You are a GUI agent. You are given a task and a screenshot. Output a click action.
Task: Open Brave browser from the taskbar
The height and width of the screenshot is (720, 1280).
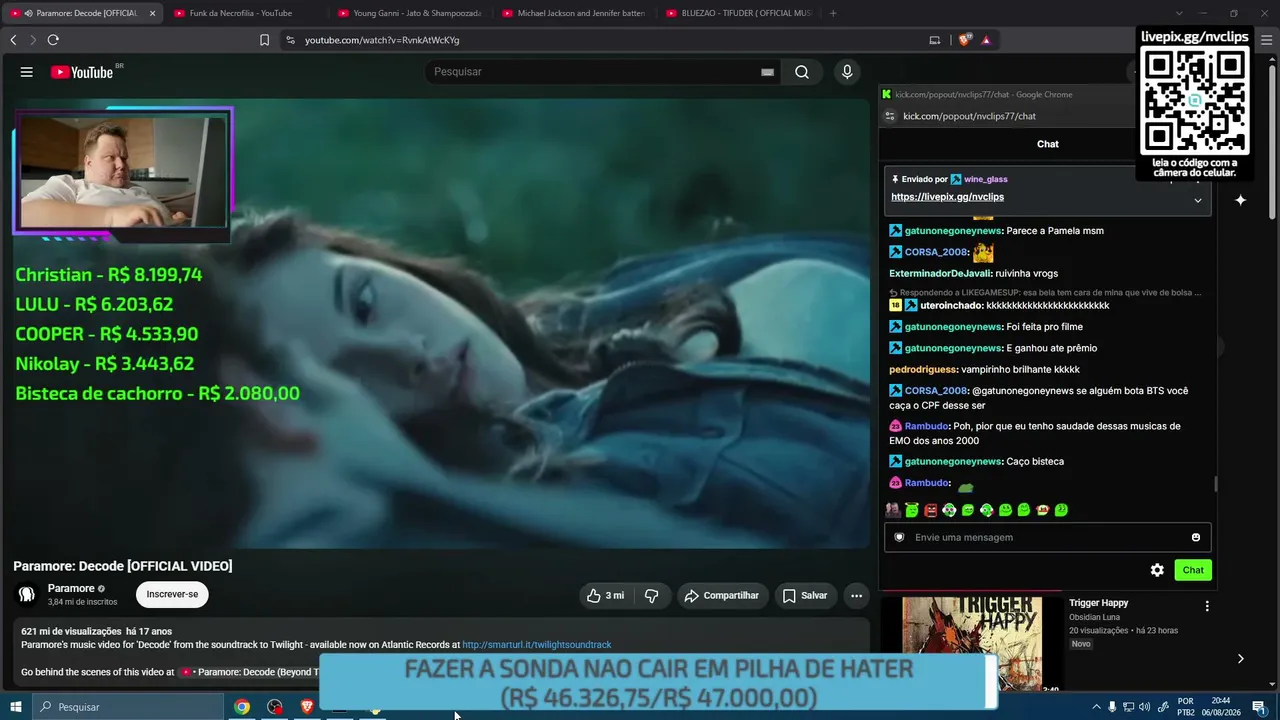point(307,707)
